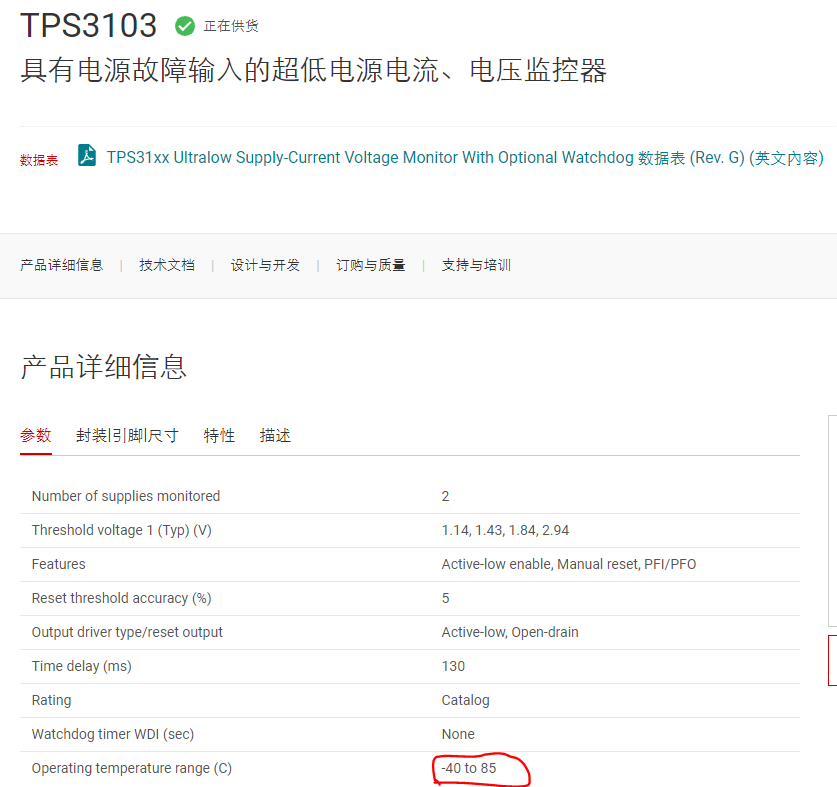Click the TPS3103 product title
This screenshot has height=787, width=837.
click(x=89, y=25)
